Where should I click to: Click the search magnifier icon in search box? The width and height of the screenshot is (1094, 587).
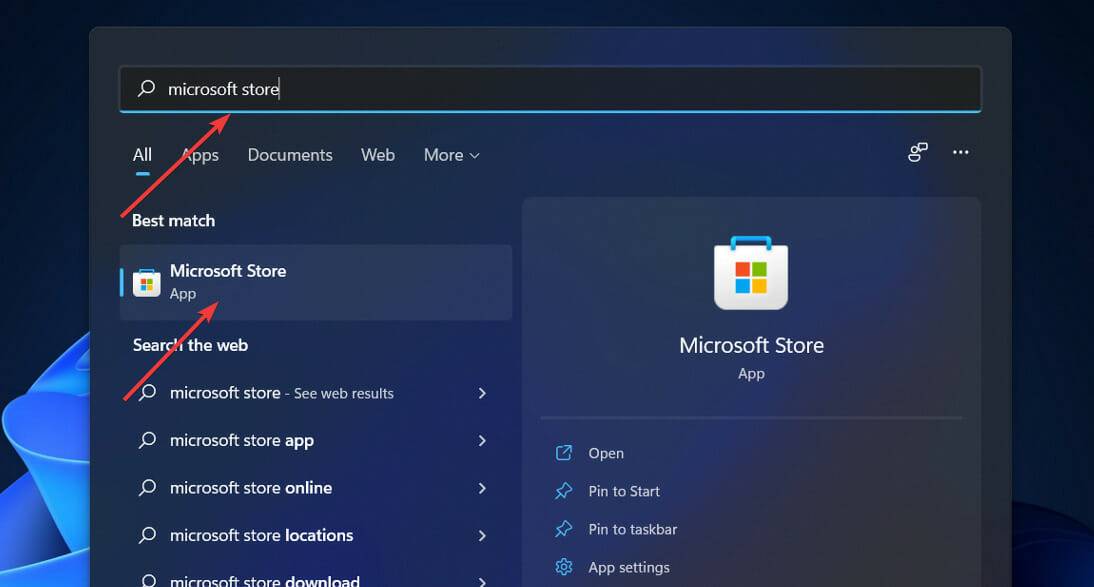(147, 88)
